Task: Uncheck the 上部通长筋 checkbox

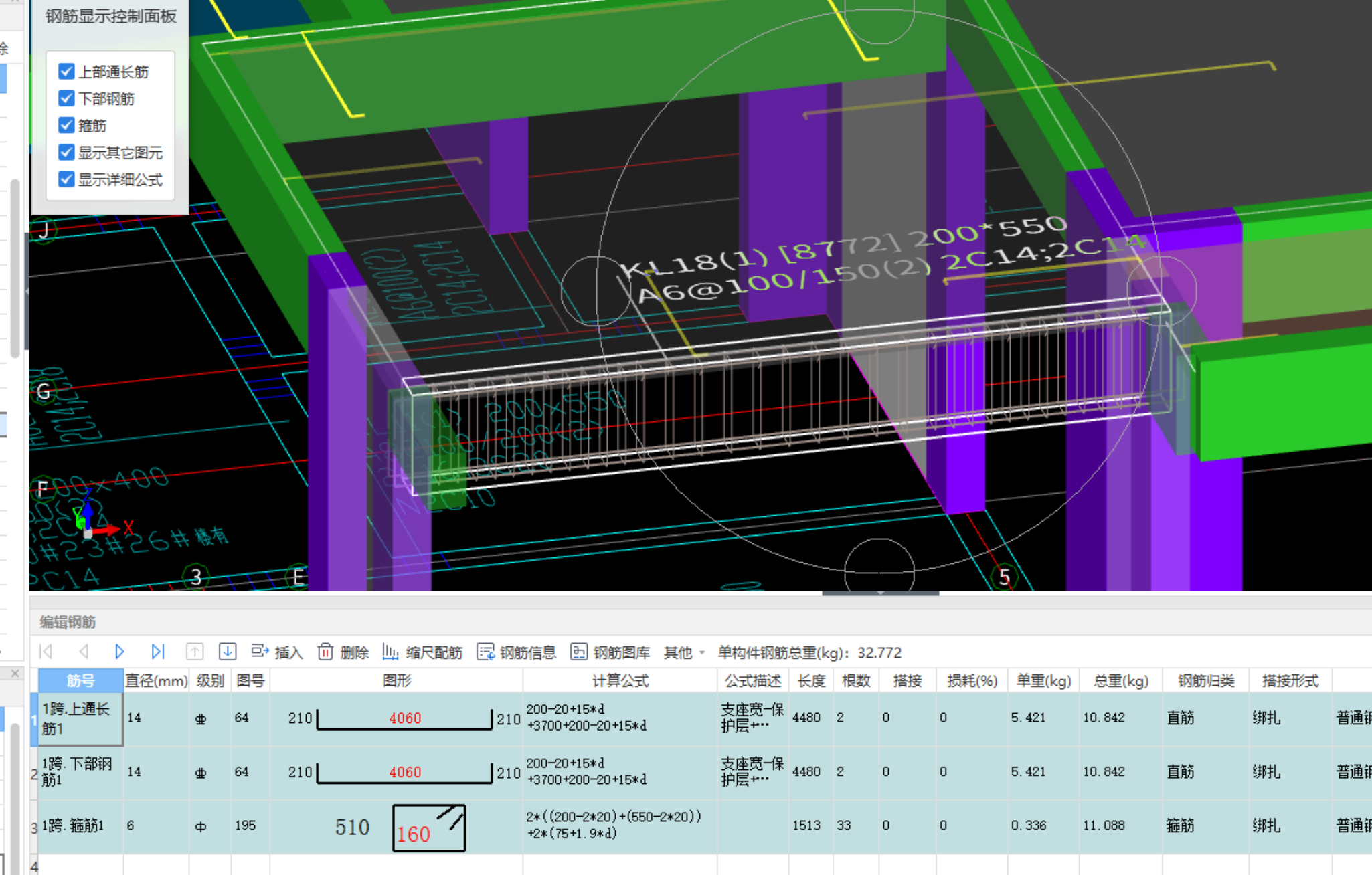Action: click(66, 71)
